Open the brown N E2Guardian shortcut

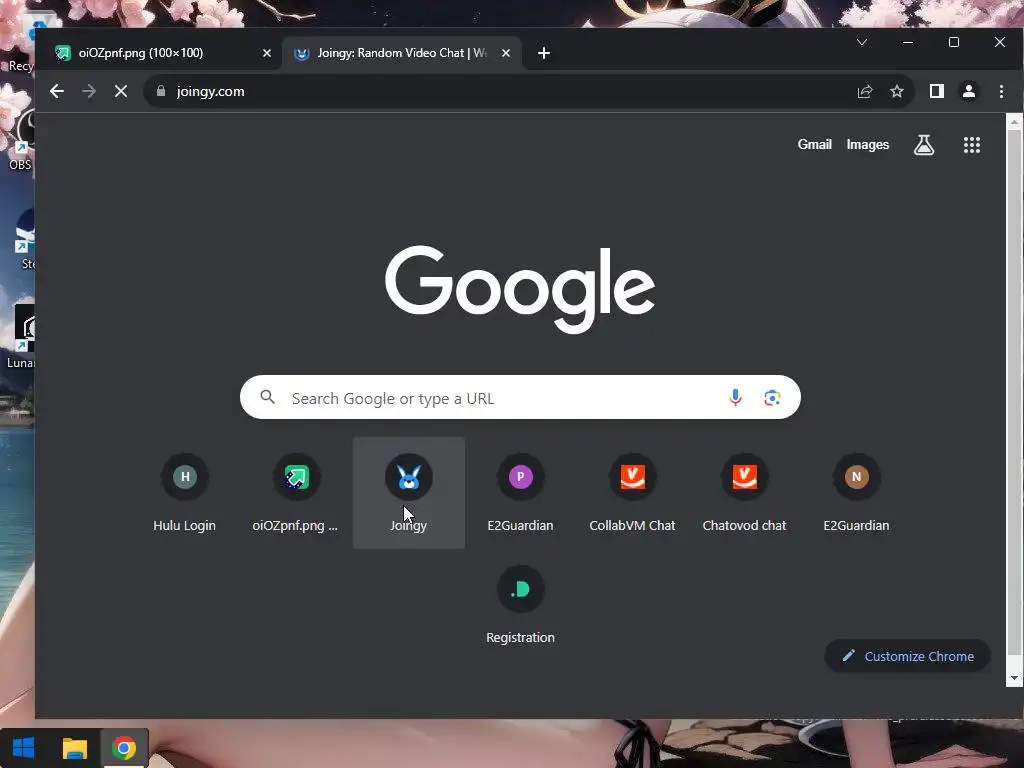[857, 493]
